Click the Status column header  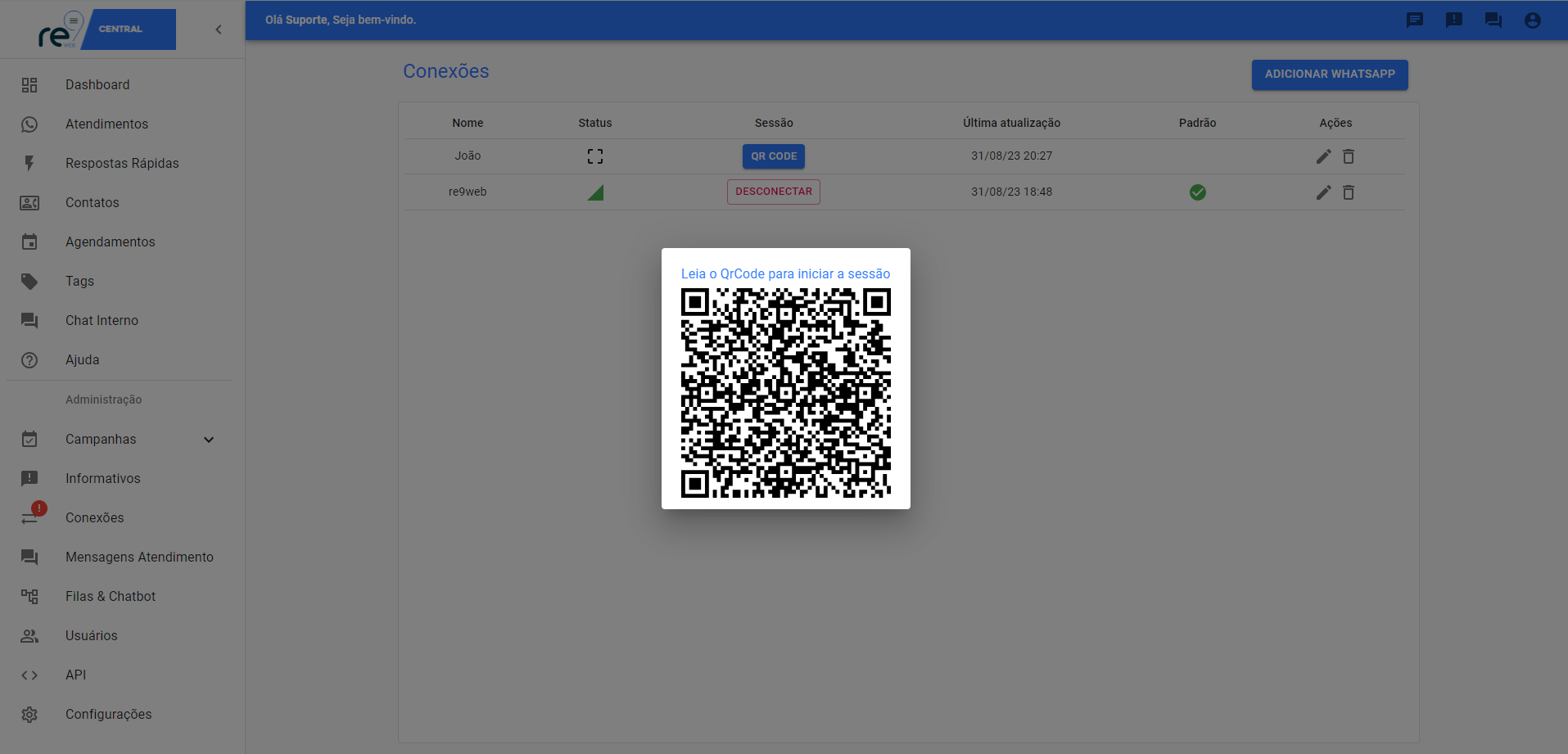(595, 123)
